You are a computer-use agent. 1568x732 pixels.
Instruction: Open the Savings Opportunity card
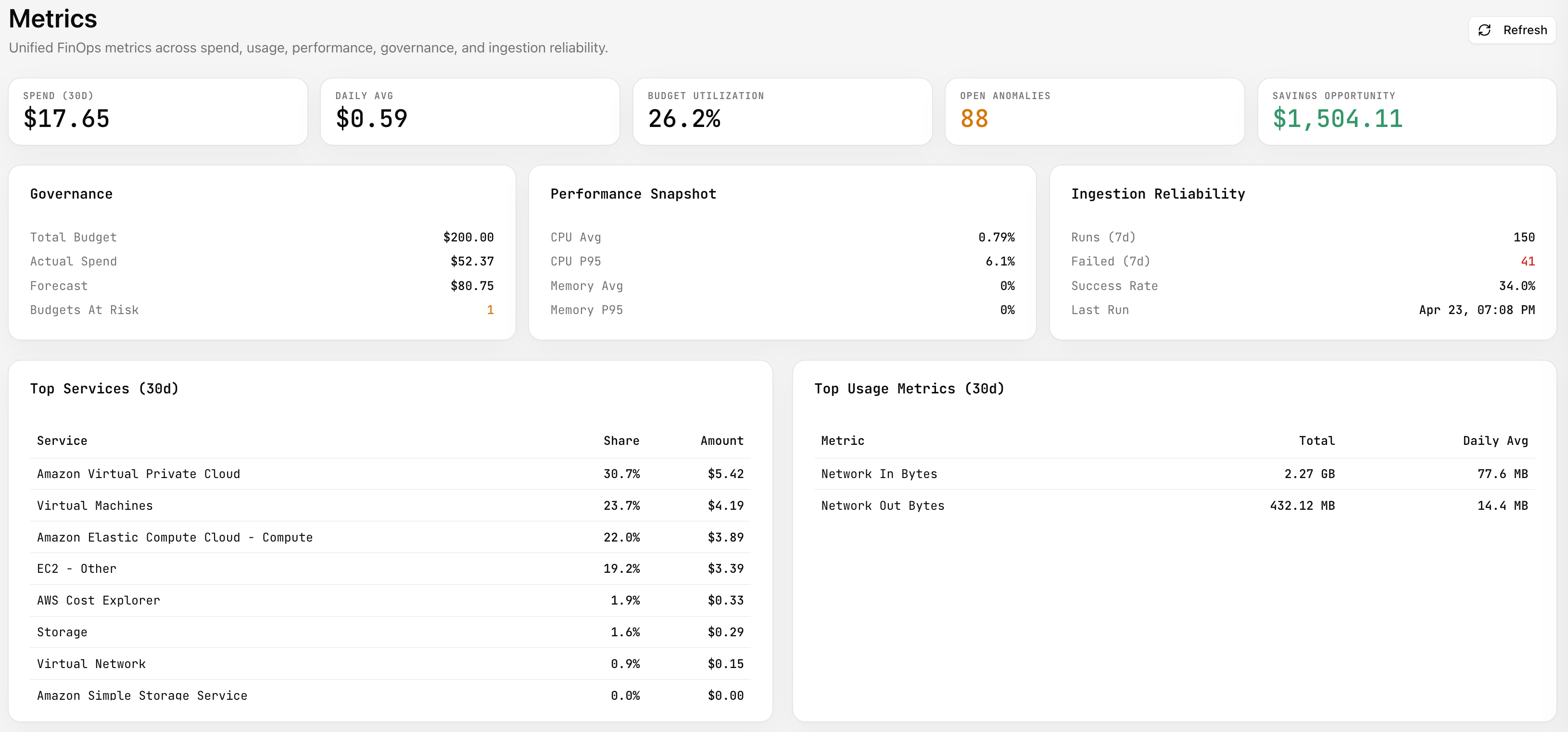coord(1407,111)
